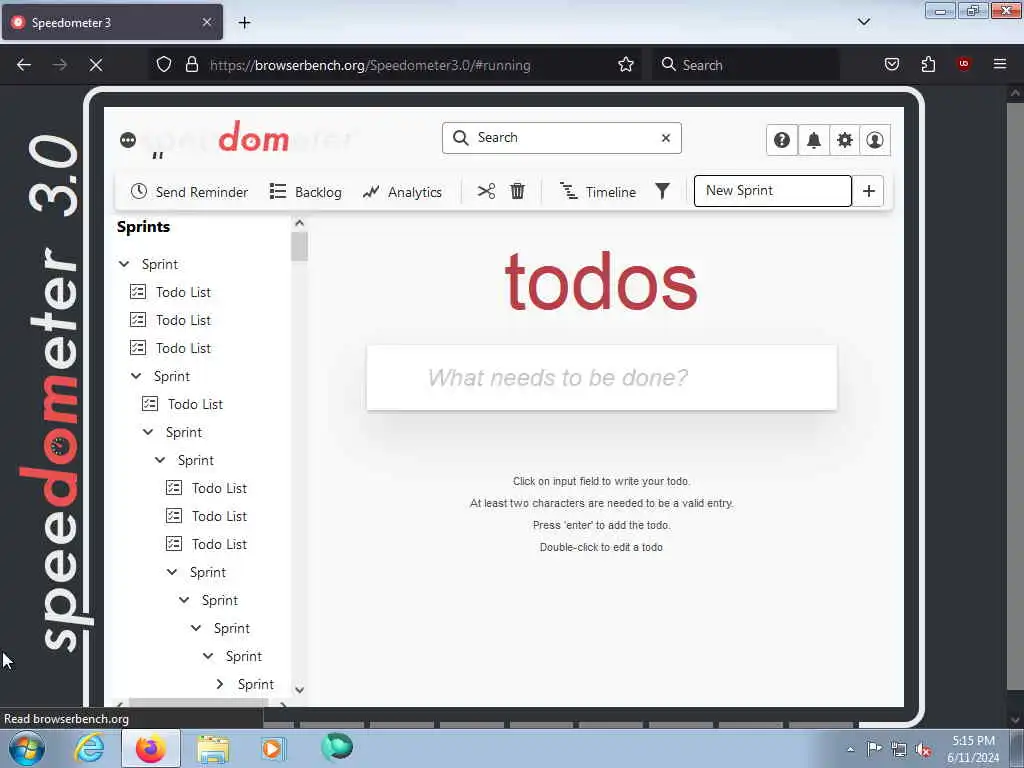Click the Backlog label

coord(318,192)
